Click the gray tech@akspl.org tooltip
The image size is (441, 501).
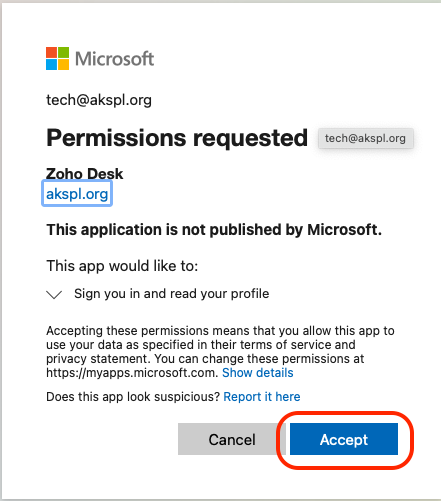[x=366, y=138]
